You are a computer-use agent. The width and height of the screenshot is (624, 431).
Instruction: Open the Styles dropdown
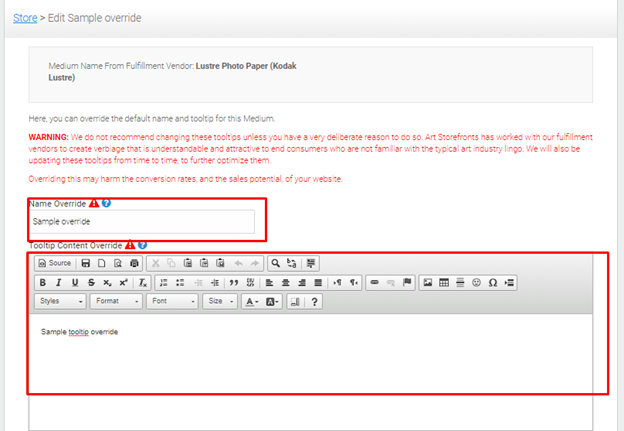point(60,301)
